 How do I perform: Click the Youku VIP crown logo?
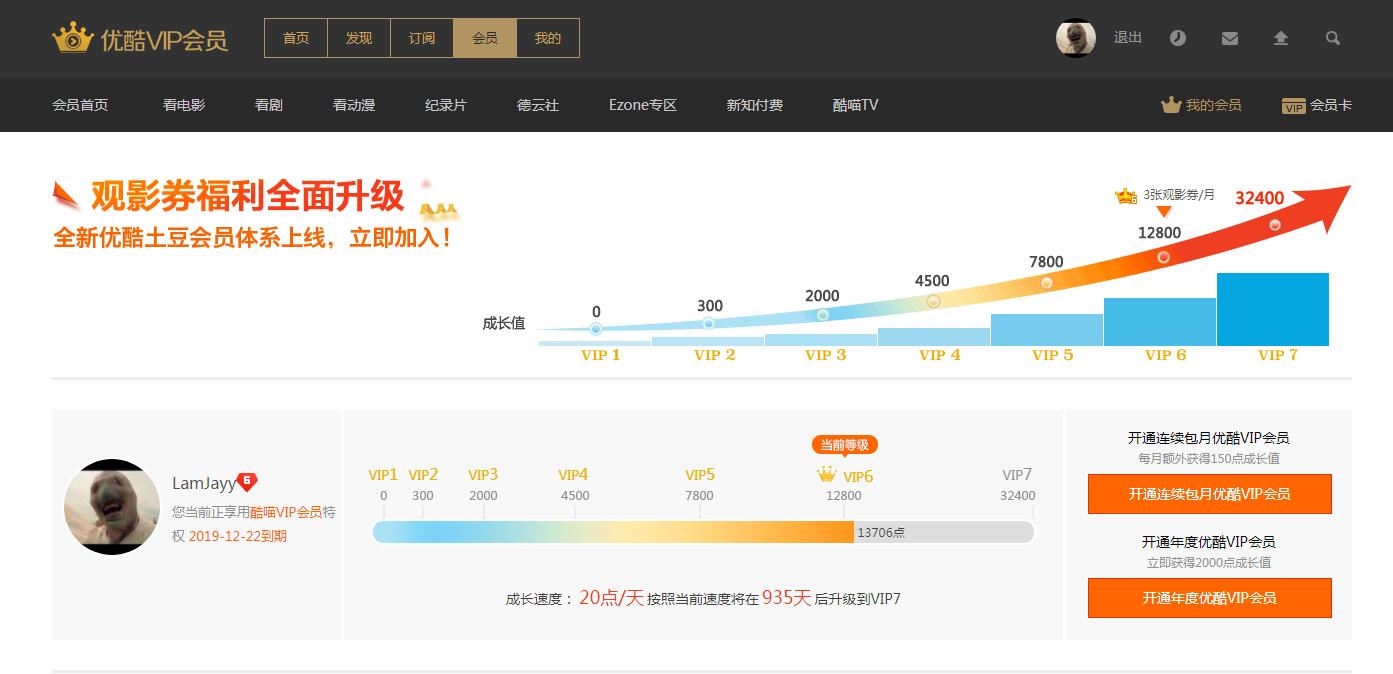73,38
